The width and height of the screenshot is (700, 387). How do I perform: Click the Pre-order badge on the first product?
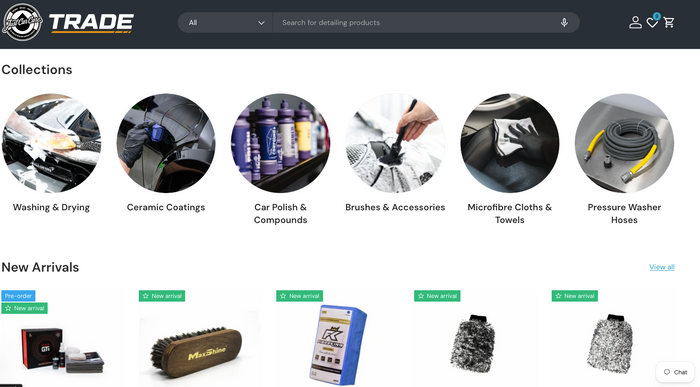(x=18, y=295)
